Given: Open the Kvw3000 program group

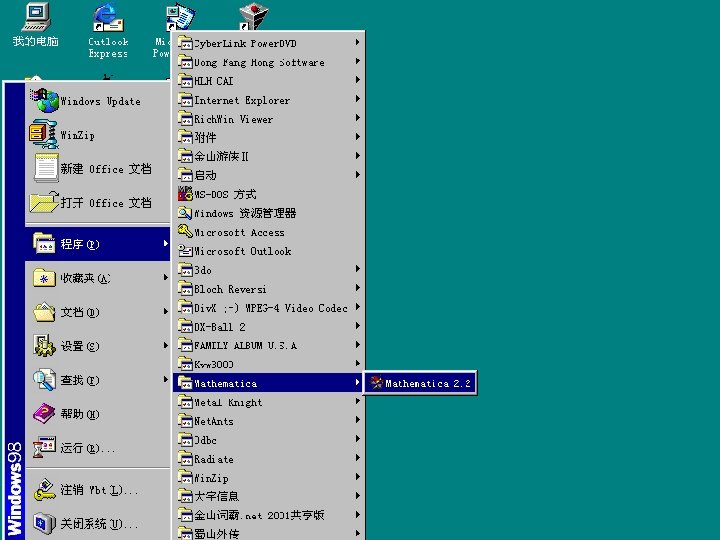Looking at the screenshot, I should (269, 364).
